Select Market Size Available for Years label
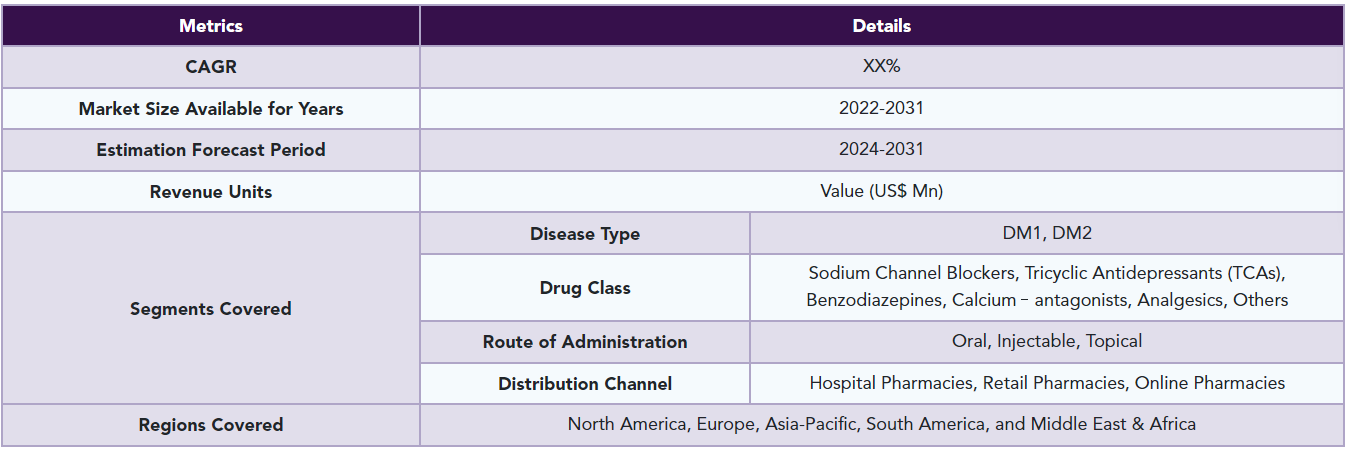The image size is (1350, 453). 211,109
